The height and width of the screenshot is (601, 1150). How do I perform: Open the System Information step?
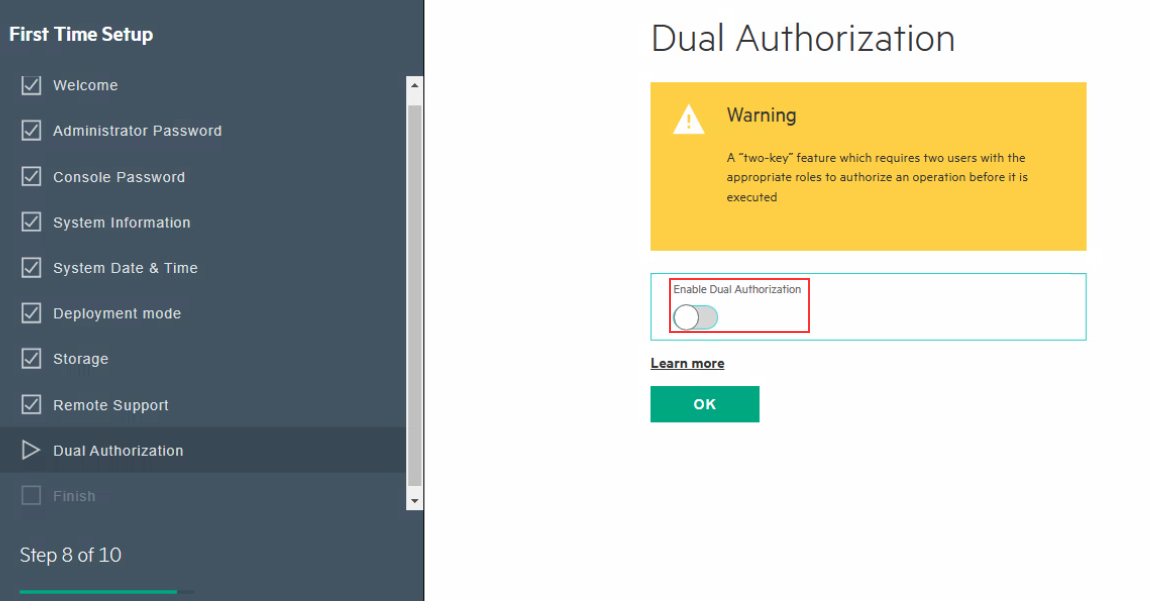click(x=122, y=222)
